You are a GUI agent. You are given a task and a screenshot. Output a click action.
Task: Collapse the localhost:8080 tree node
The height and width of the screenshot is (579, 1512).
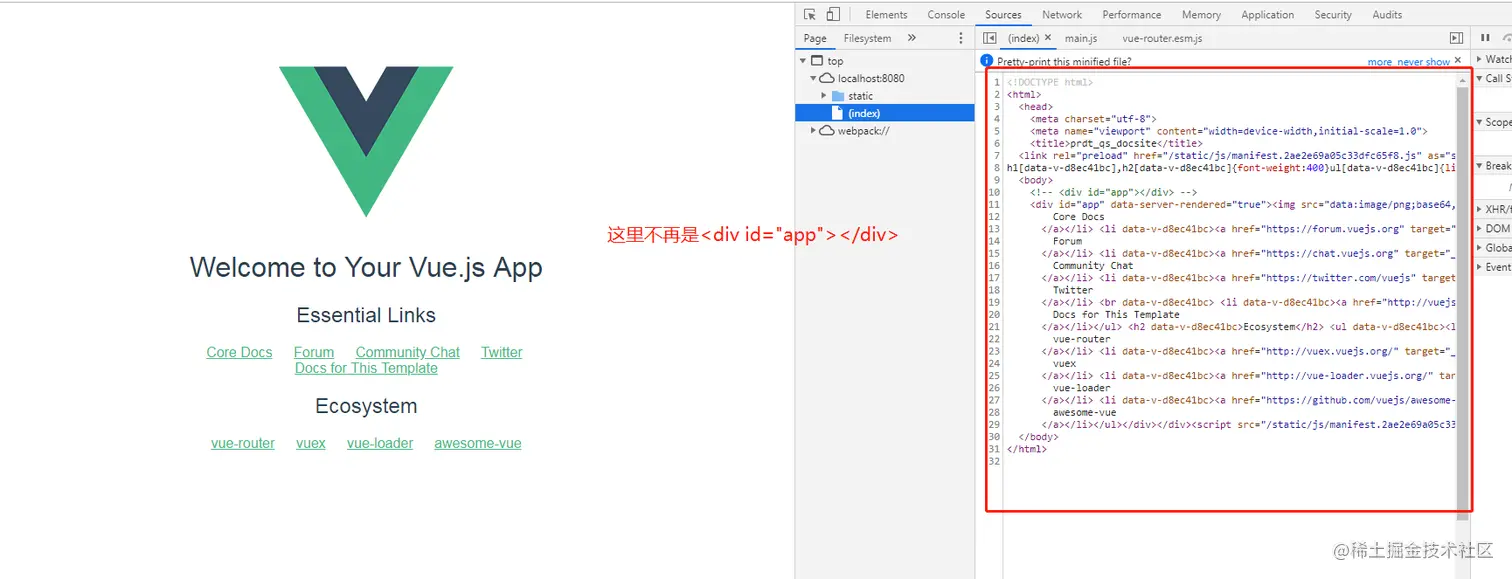[813, 78]
